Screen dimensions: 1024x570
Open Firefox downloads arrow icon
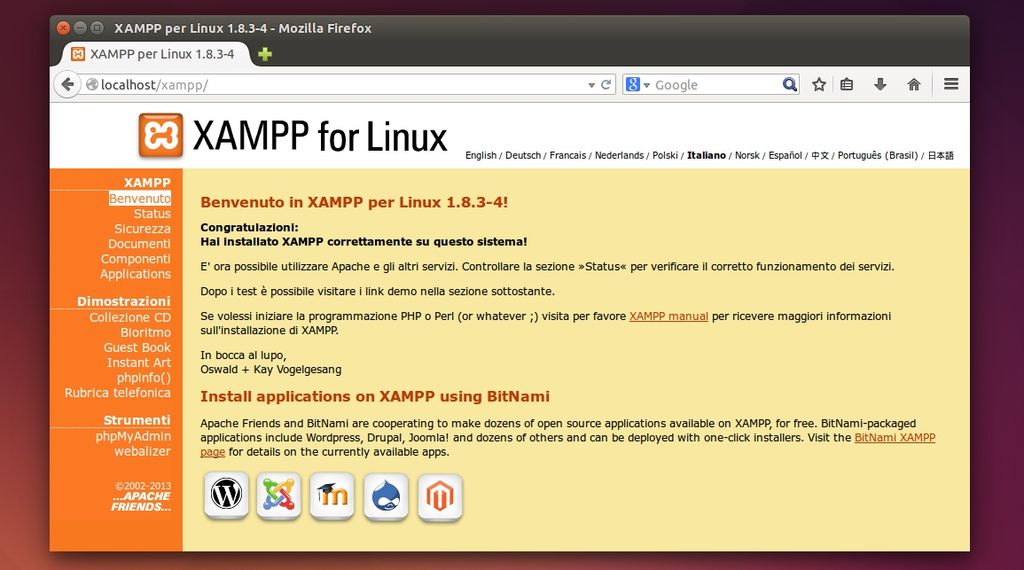(880, 85)
